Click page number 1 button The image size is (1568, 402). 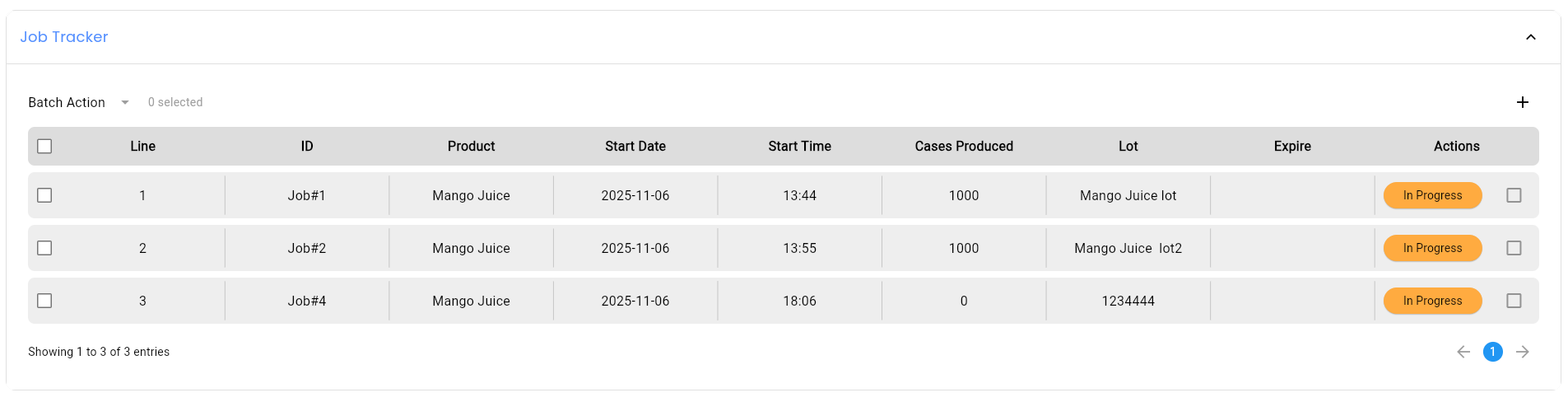click(x=1492, y=352)
